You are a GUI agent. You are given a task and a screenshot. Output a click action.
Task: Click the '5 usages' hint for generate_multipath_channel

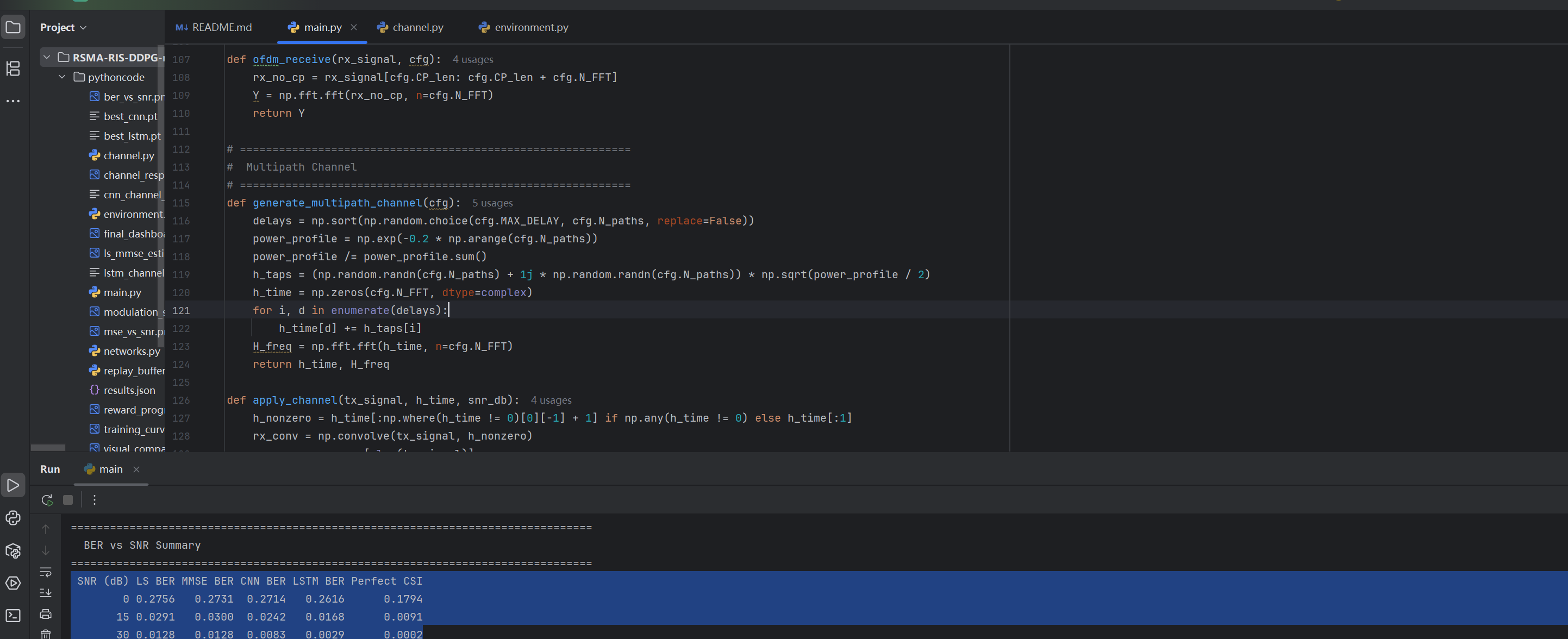point(492,203)
